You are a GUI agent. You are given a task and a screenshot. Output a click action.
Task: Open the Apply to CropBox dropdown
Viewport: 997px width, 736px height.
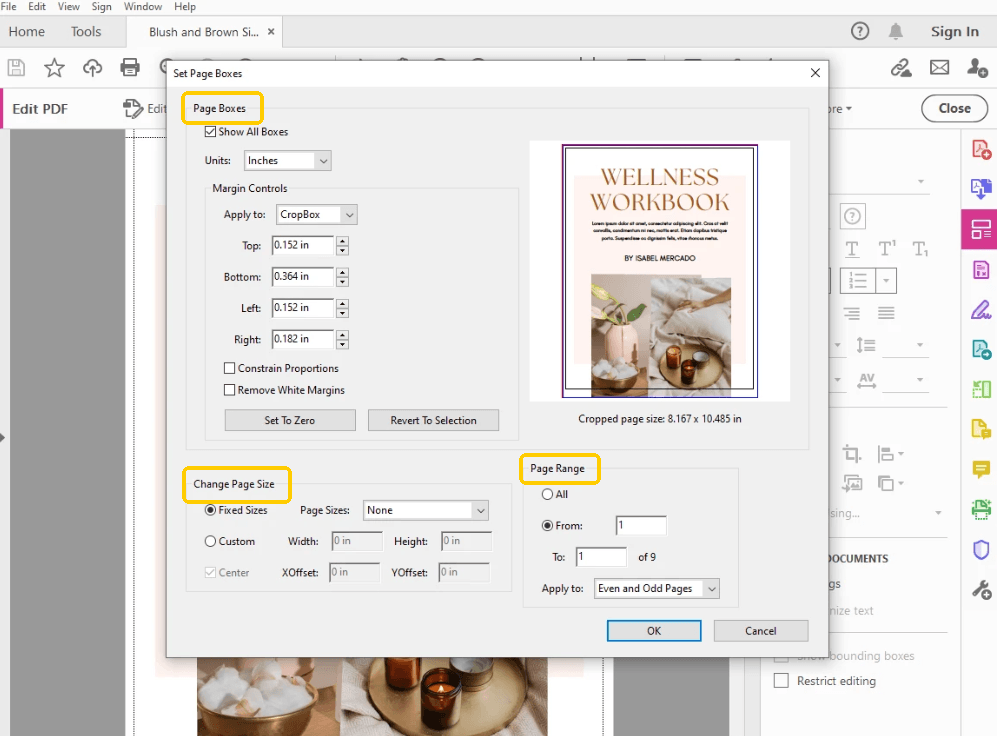(x=317, y=214)
